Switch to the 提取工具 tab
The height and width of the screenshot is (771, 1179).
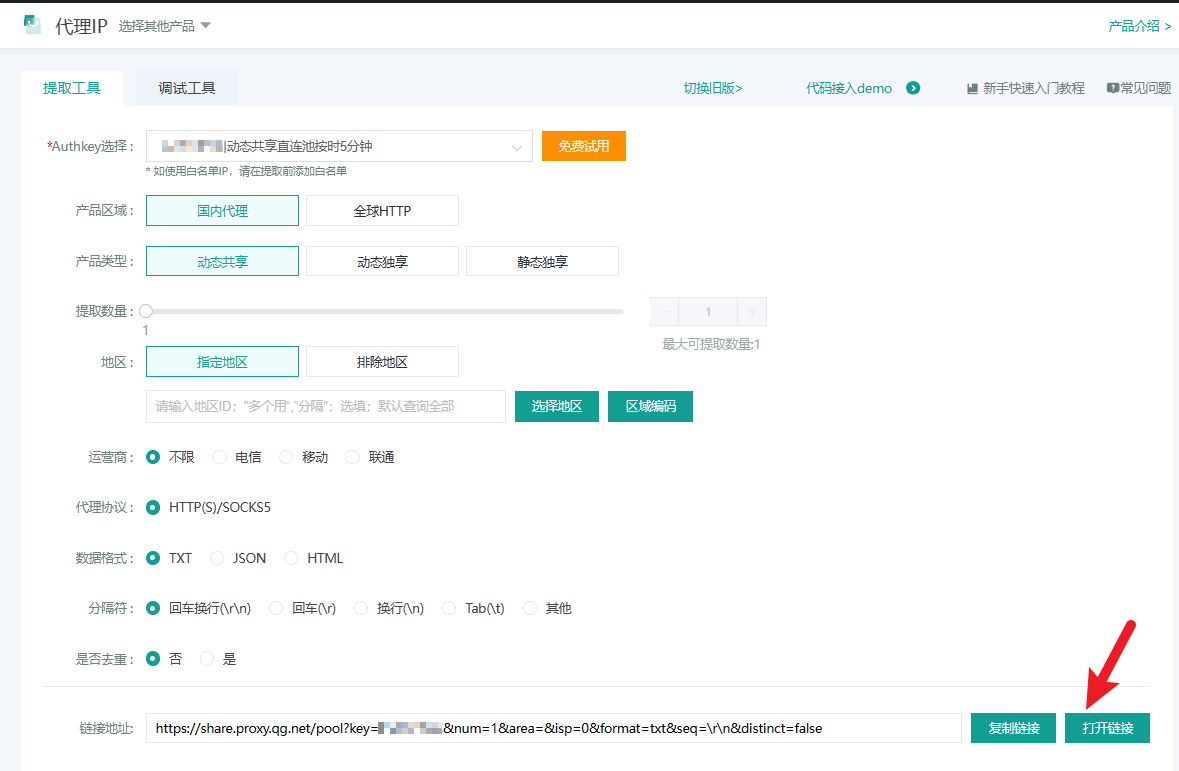(72, 88)
